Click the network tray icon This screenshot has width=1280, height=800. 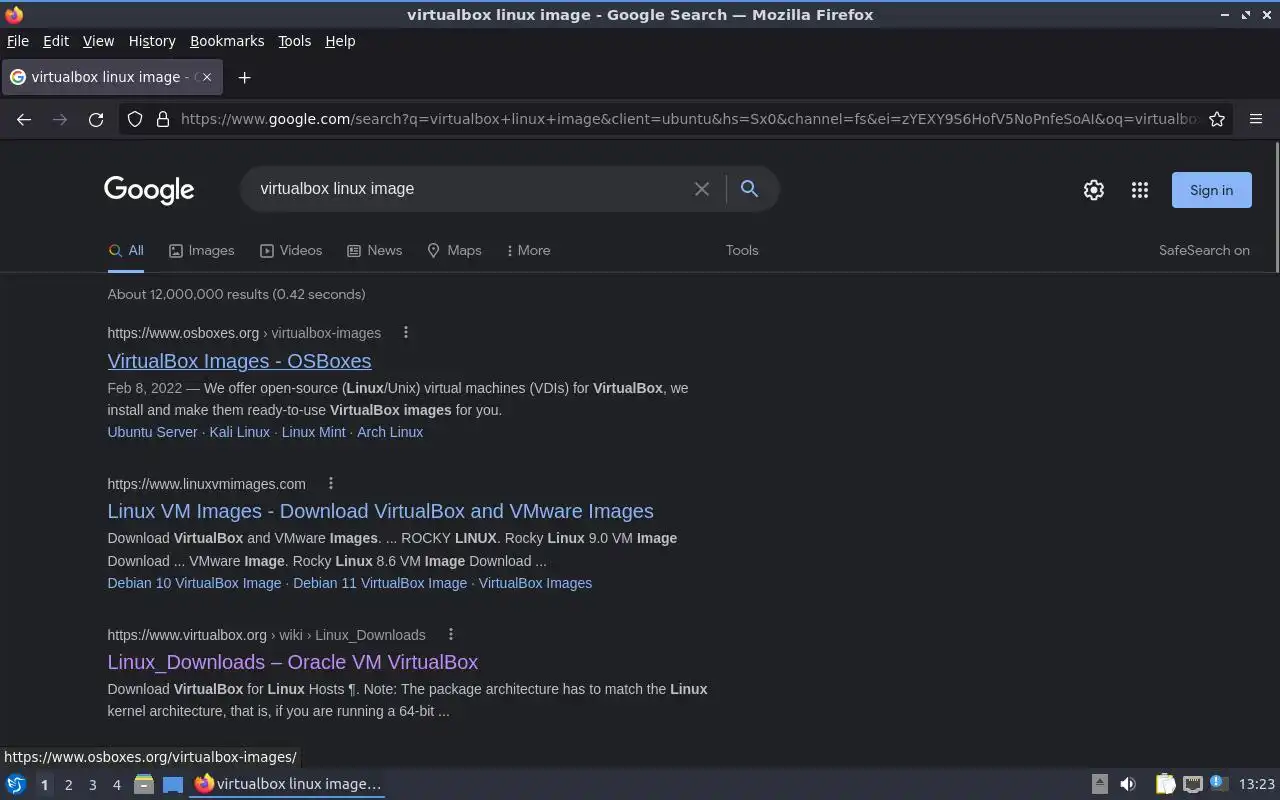click(1193, 784)
